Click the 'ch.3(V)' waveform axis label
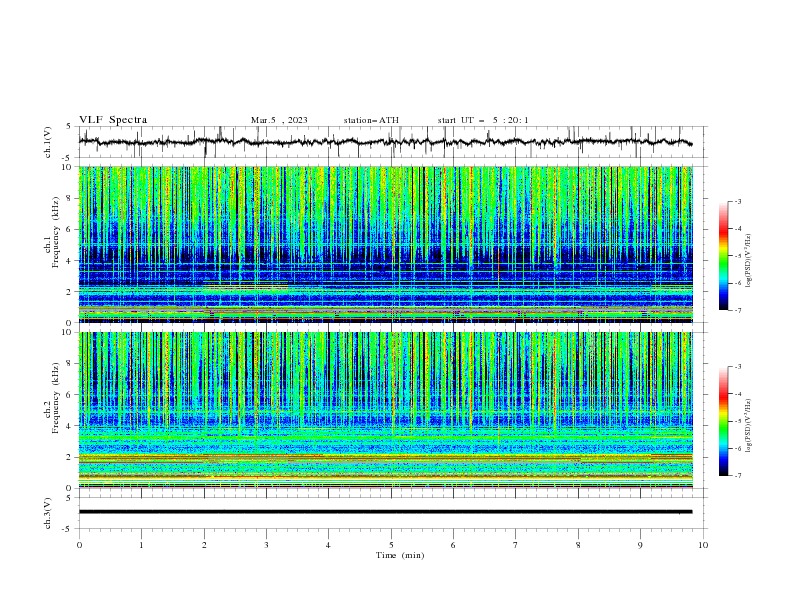Image resolution: width=792 pixels, height=612 pixels. tap(47, 513)
